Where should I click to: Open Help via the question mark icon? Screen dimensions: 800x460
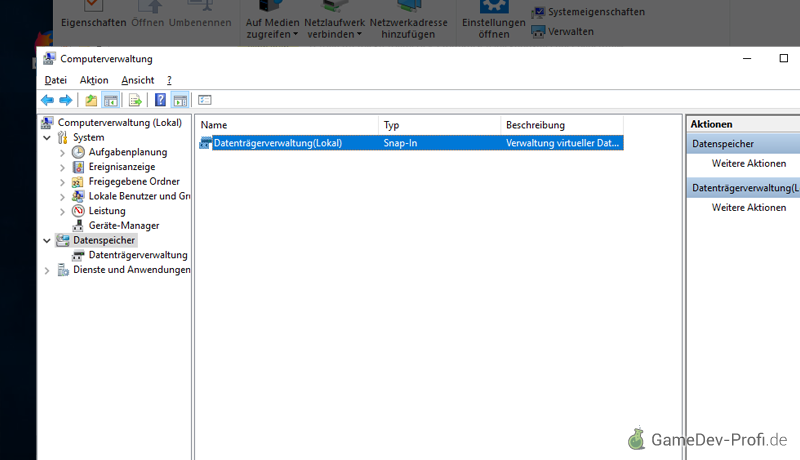160,100
